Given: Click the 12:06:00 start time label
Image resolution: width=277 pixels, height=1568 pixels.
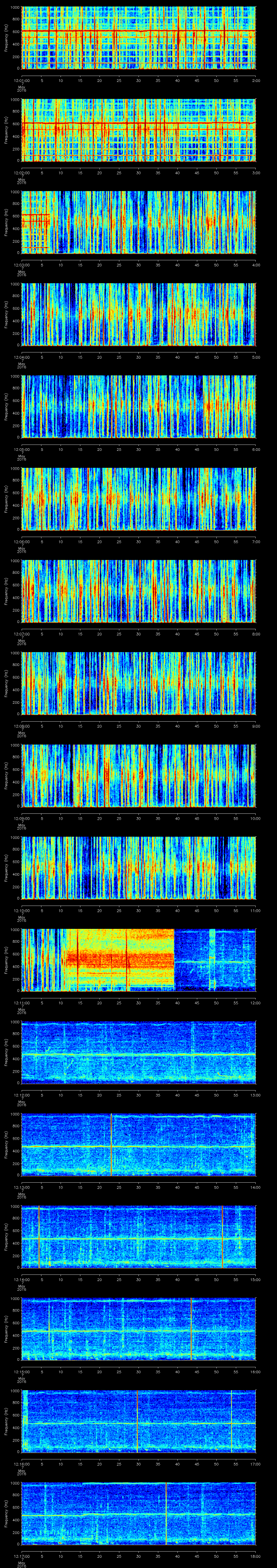Looking at the screenshot, I should (x=22, y=542).
